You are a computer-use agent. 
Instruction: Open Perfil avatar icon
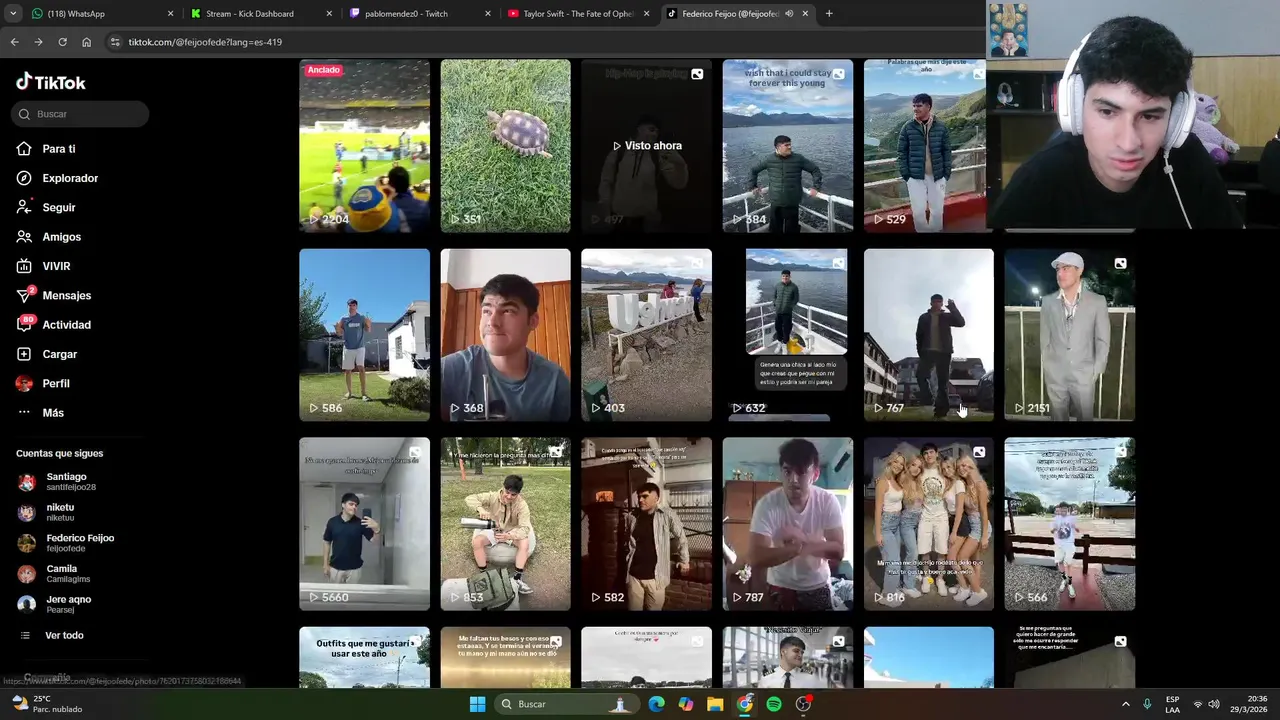click(24, 383)
